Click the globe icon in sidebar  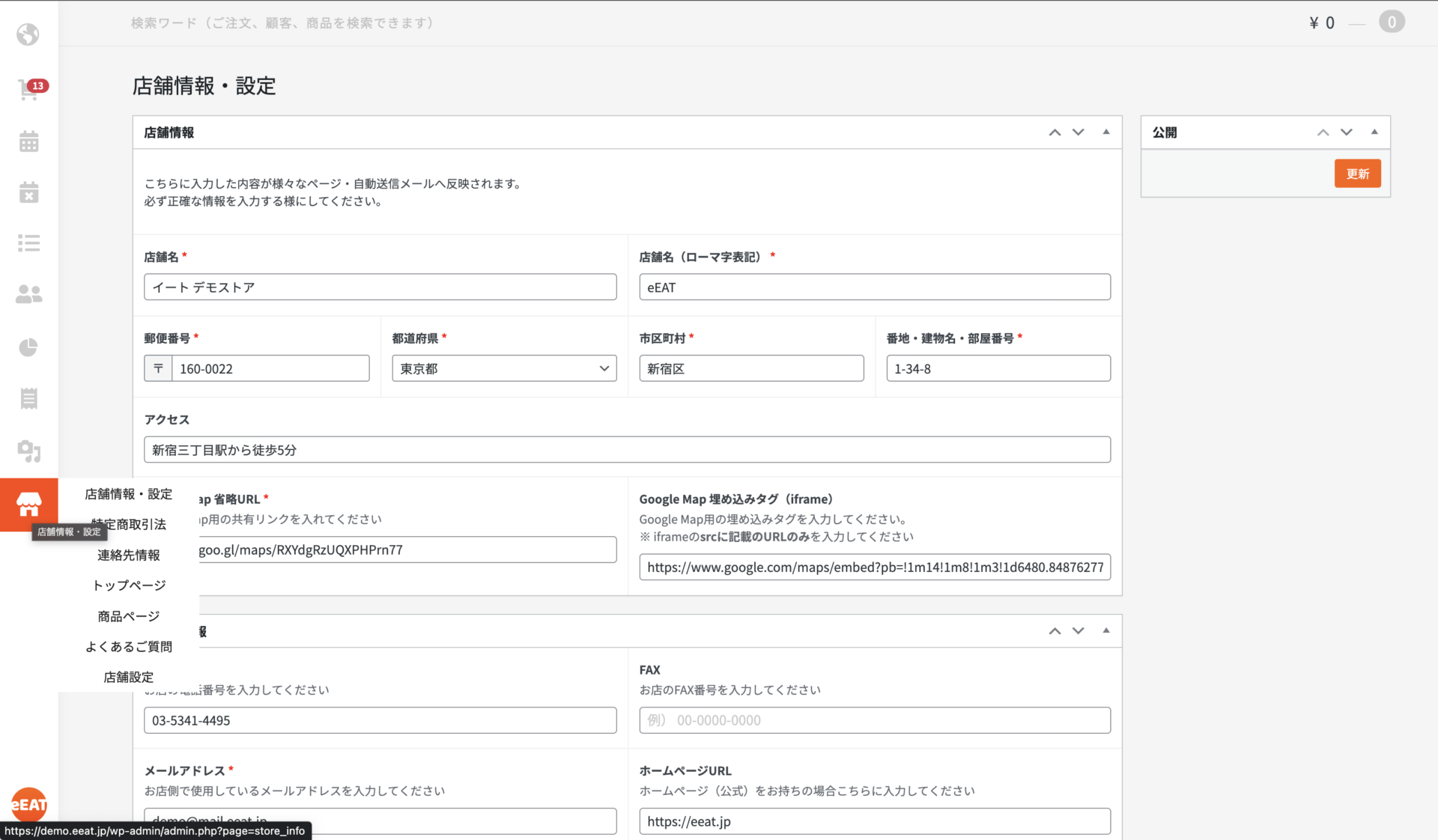(28, 34)
